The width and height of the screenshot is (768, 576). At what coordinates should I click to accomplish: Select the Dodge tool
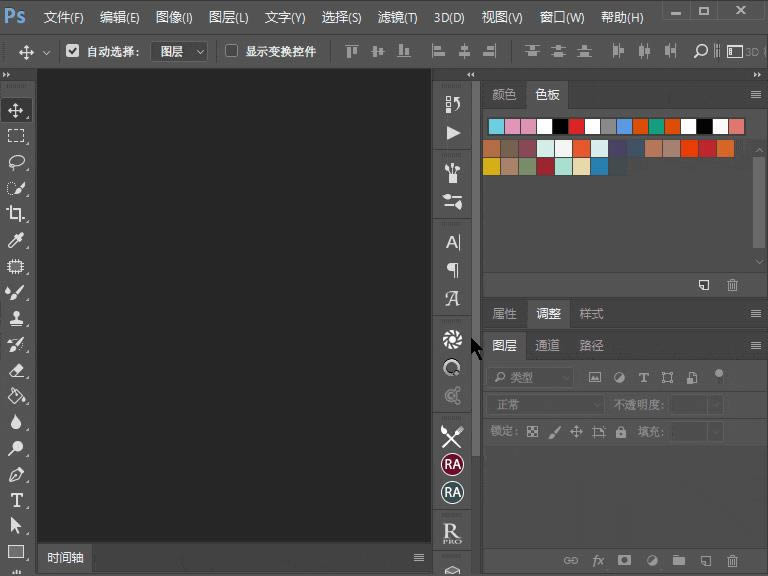(x=16, y=448)
